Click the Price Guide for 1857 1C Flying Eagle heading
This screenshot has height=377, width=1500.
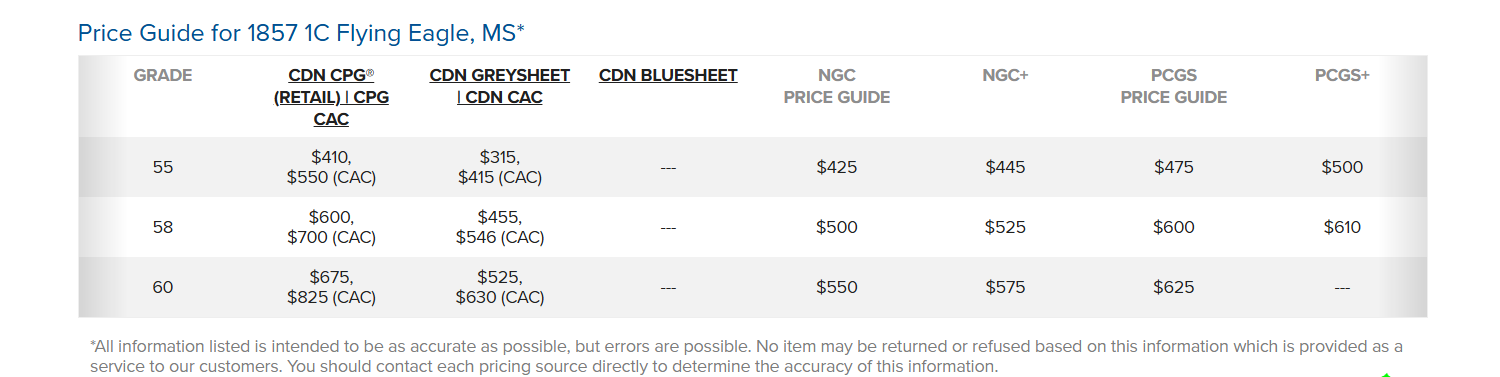pos(301,33)
